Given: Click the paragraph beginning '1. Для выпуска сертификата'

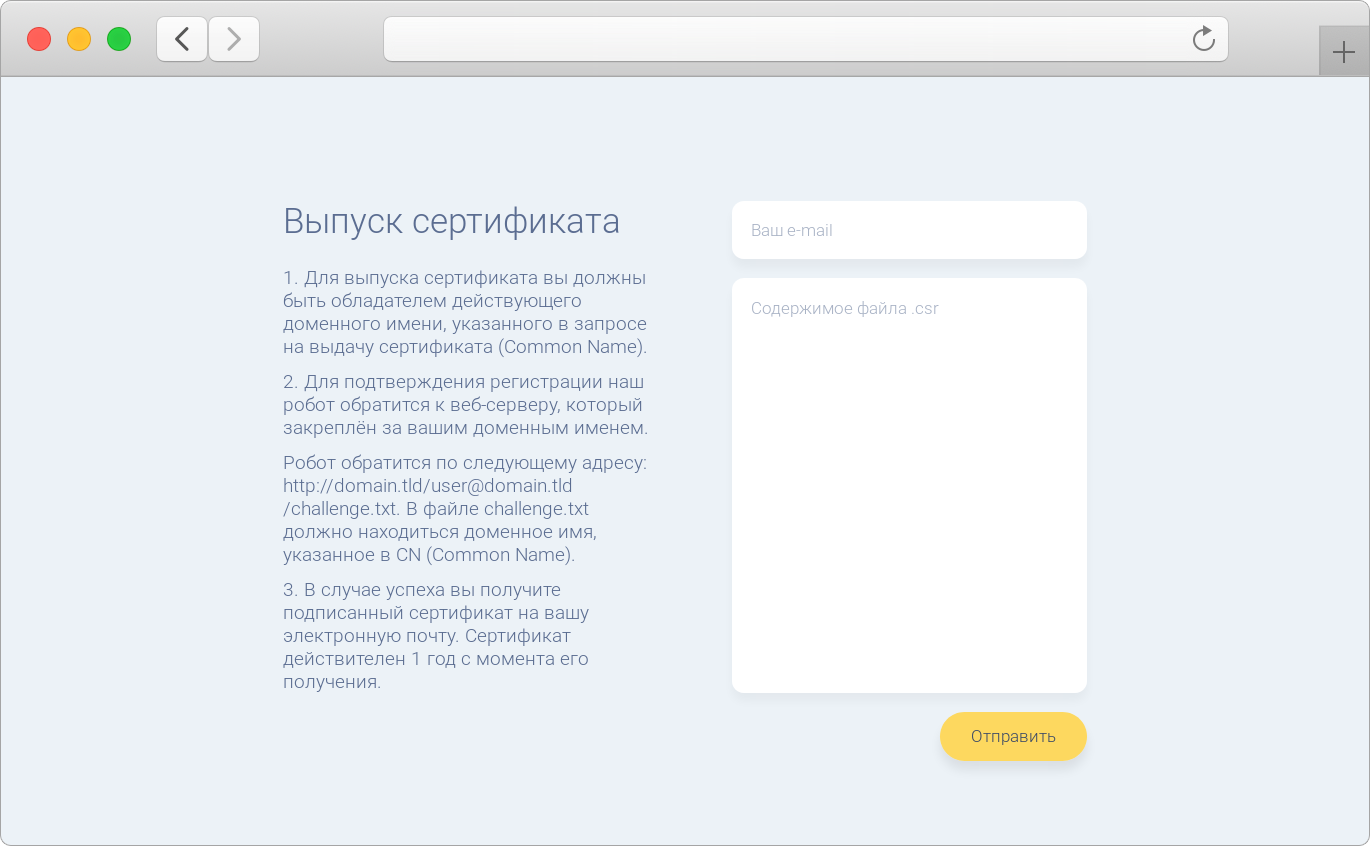Looking at the screenshot, I should click(465, 313).
